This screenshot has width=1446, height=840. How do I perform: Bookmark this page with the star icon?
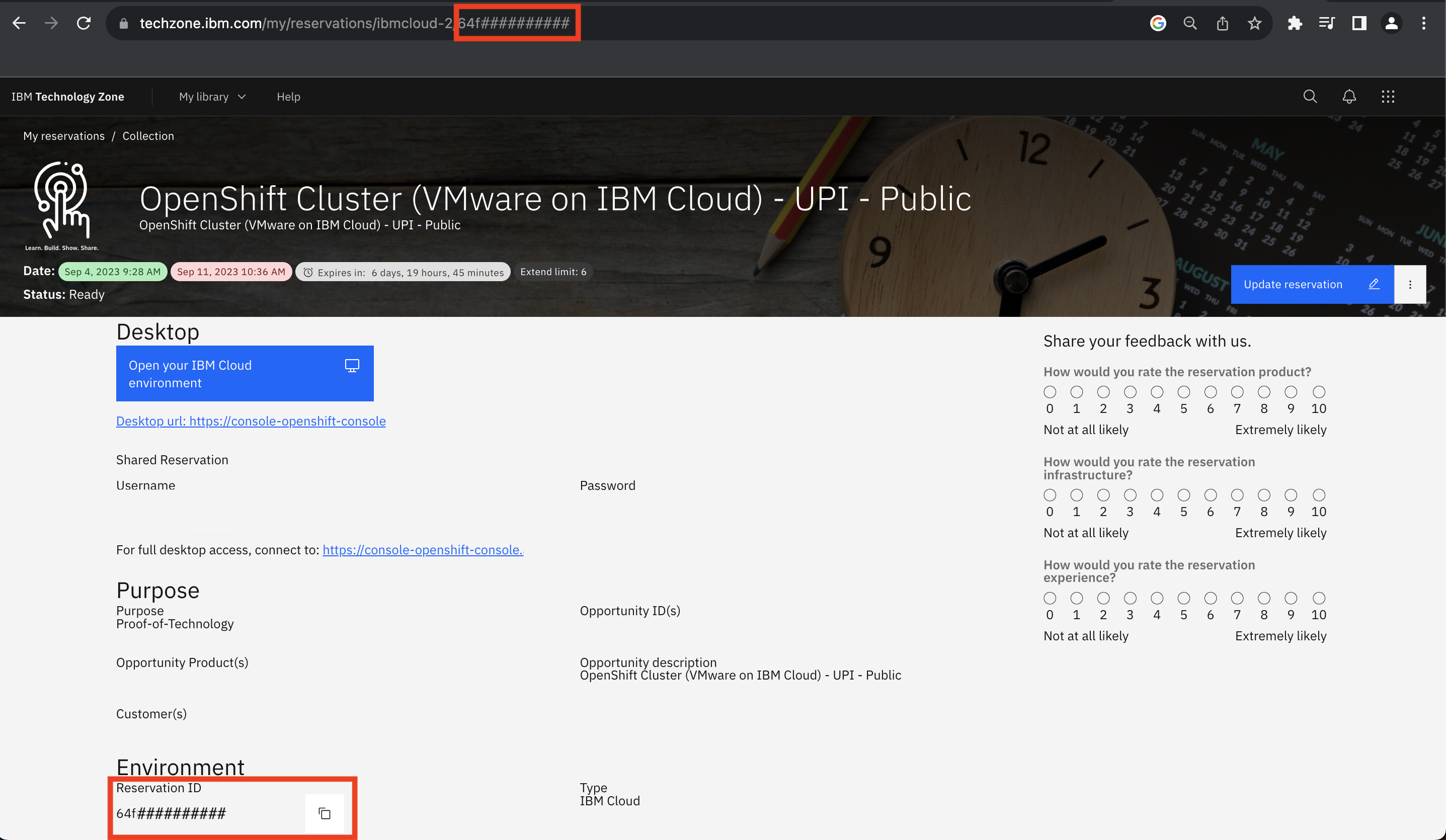point(1254,23)
